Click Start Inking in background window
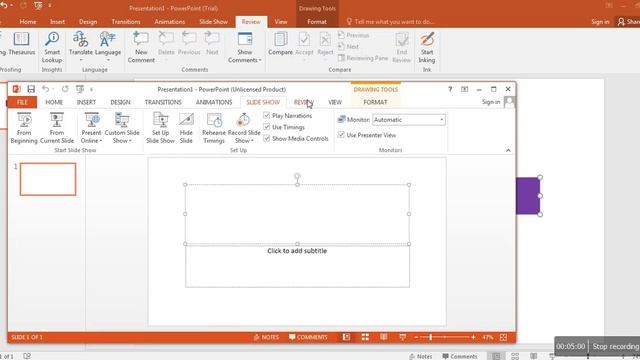This screenshot has width=640, height=360. point(427,47)
